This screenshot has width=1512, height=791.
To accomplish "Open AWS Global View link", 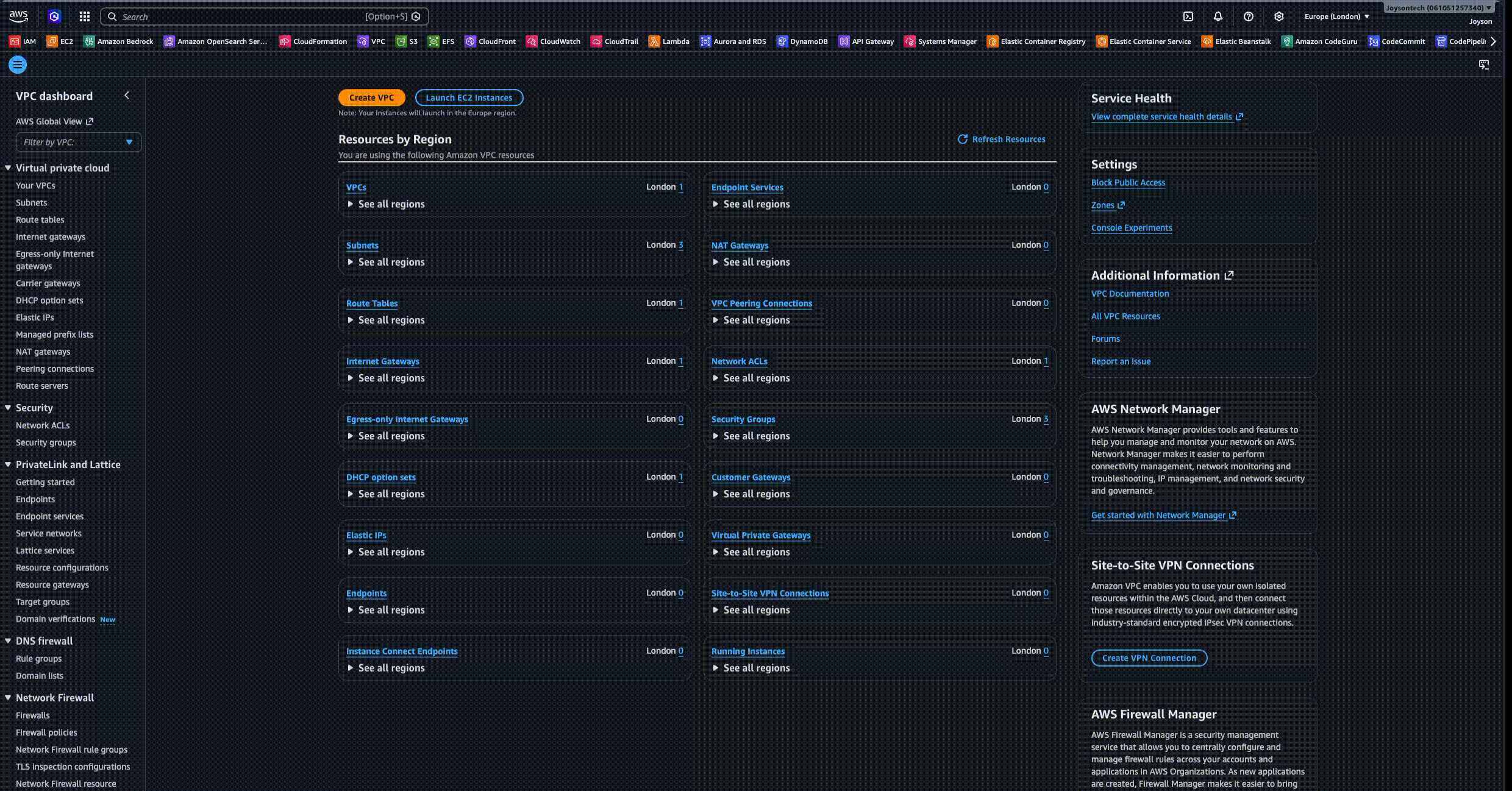I will click(x=54, y=121).
